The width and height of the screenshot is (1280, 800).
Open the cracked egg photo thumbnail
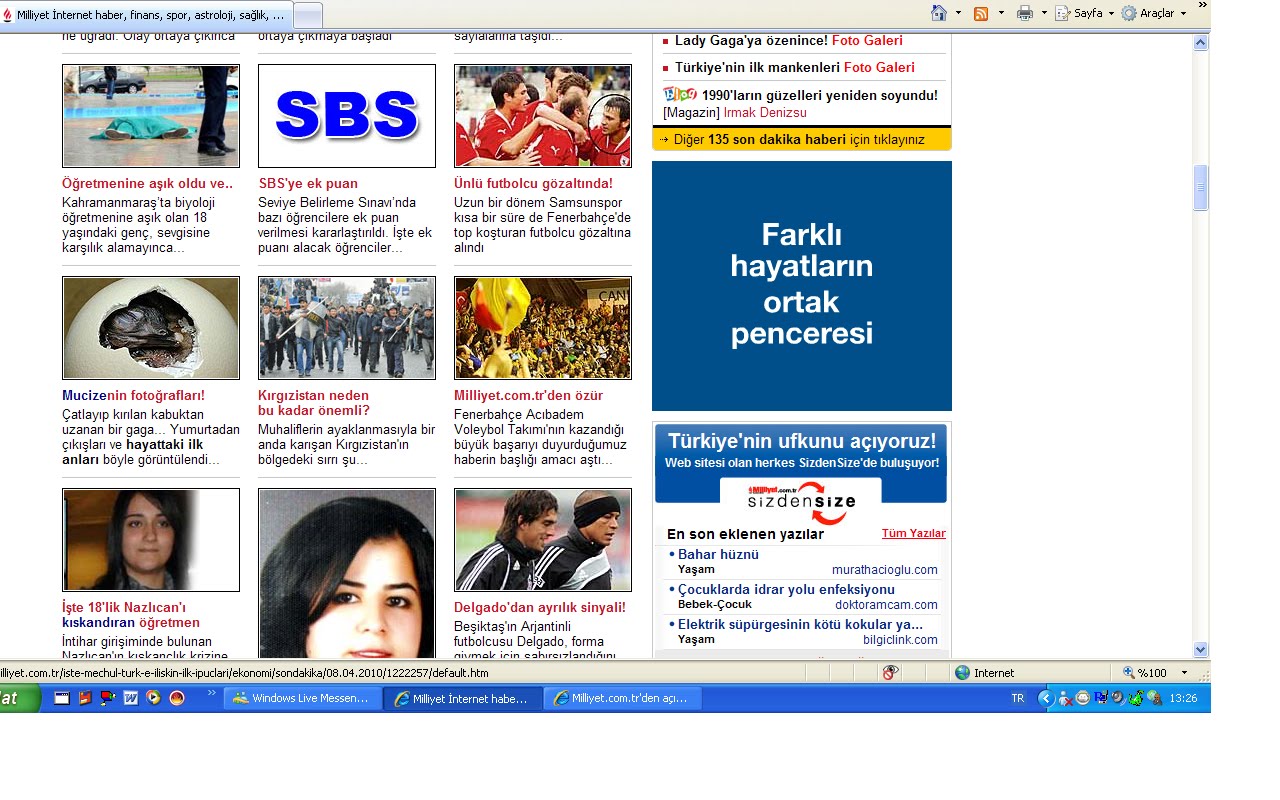click(x=151, y=328)
